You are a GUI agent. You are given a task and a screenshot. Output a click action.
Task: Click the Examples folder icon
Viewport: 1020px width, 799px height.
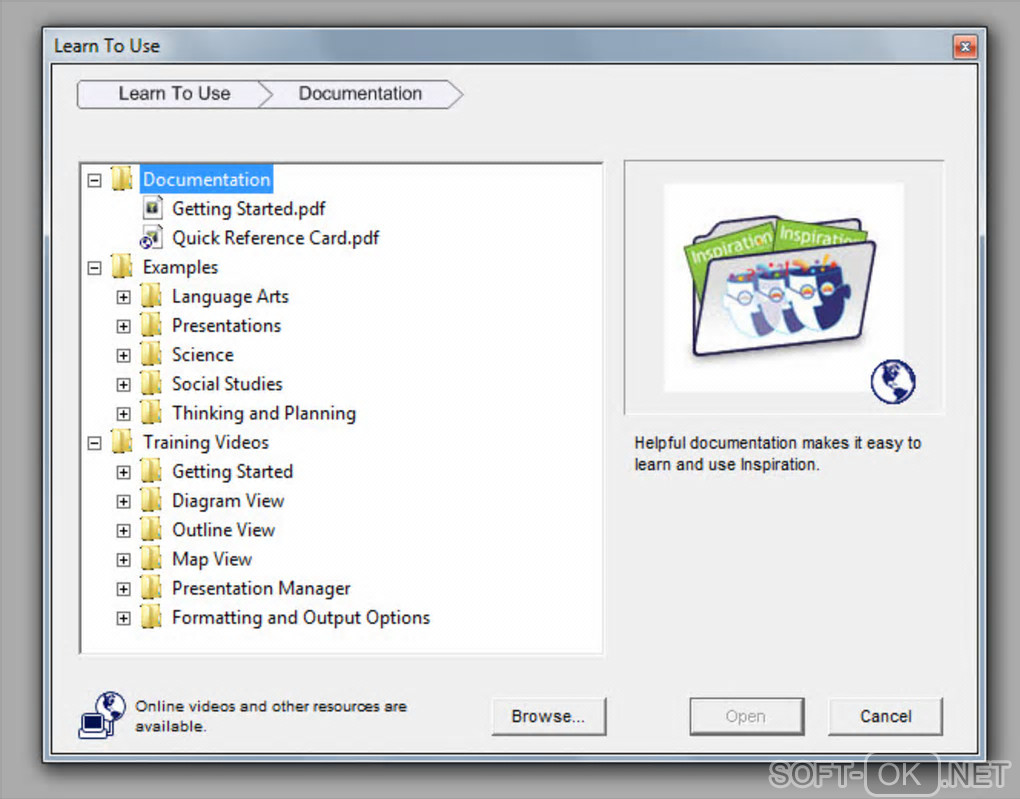point(122,267)
